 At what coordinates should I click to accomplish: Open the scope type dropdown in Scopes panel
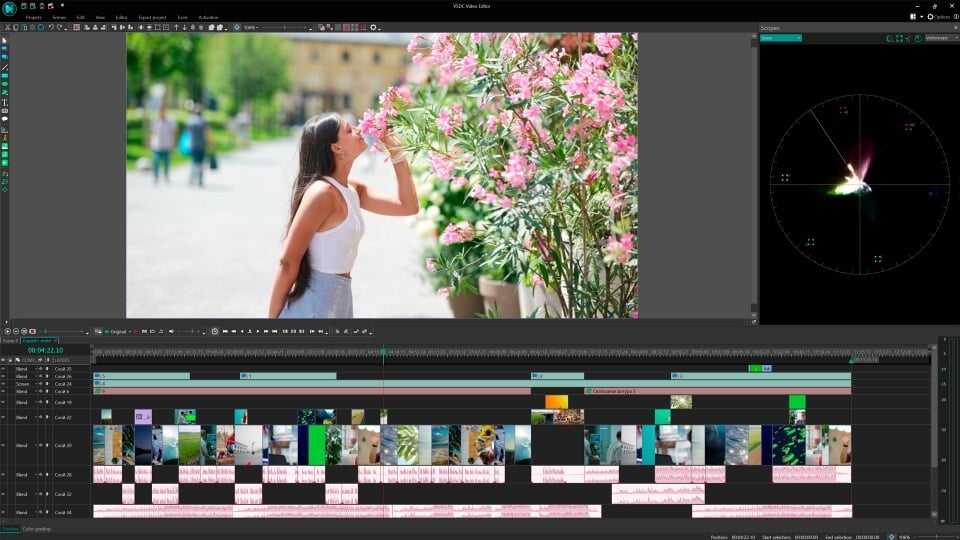point(780,38)
